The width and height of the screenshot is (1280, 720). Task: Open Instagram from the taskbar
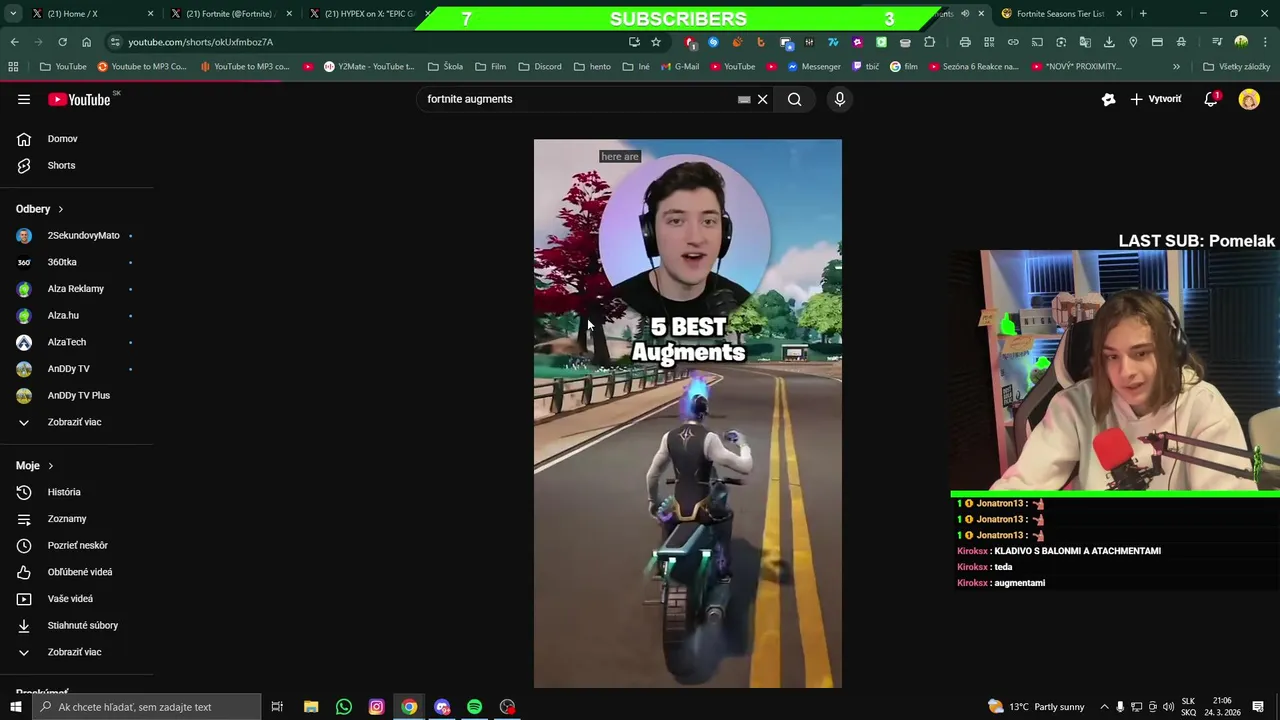pyautogui.click(x=376, y=707)
